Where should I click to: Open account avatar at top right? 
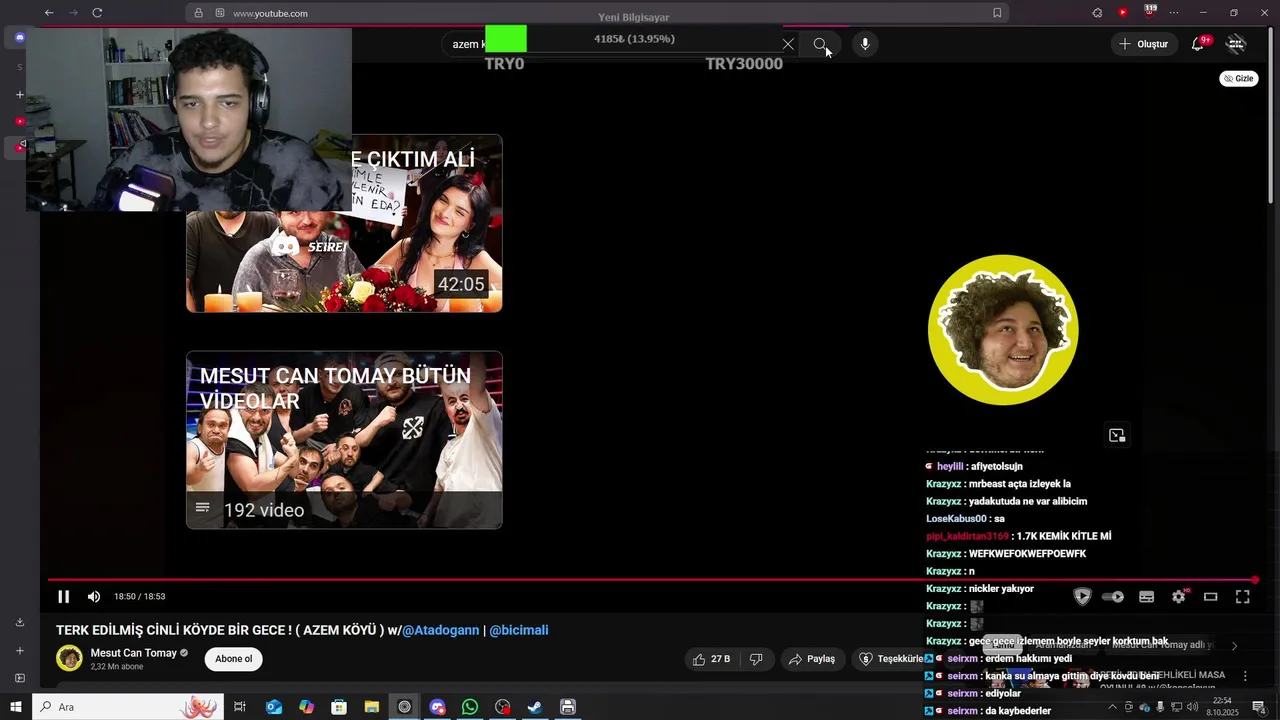(x=1237, y=44)
